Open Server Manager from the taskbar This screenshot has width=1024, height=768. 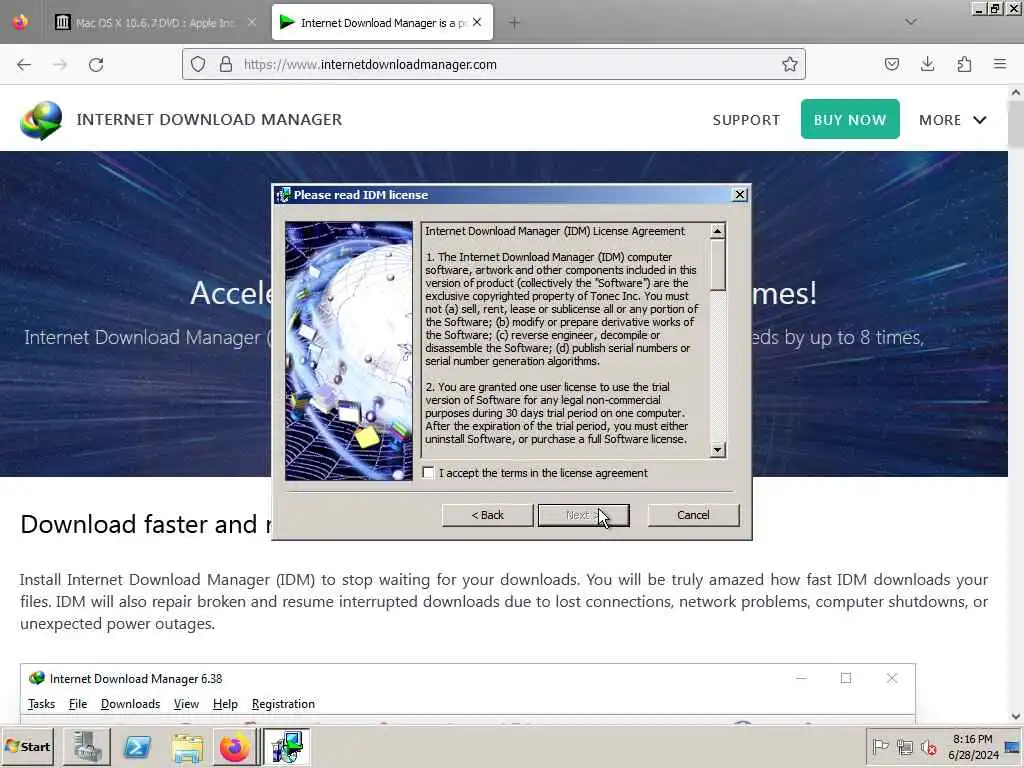click(86, 747)
